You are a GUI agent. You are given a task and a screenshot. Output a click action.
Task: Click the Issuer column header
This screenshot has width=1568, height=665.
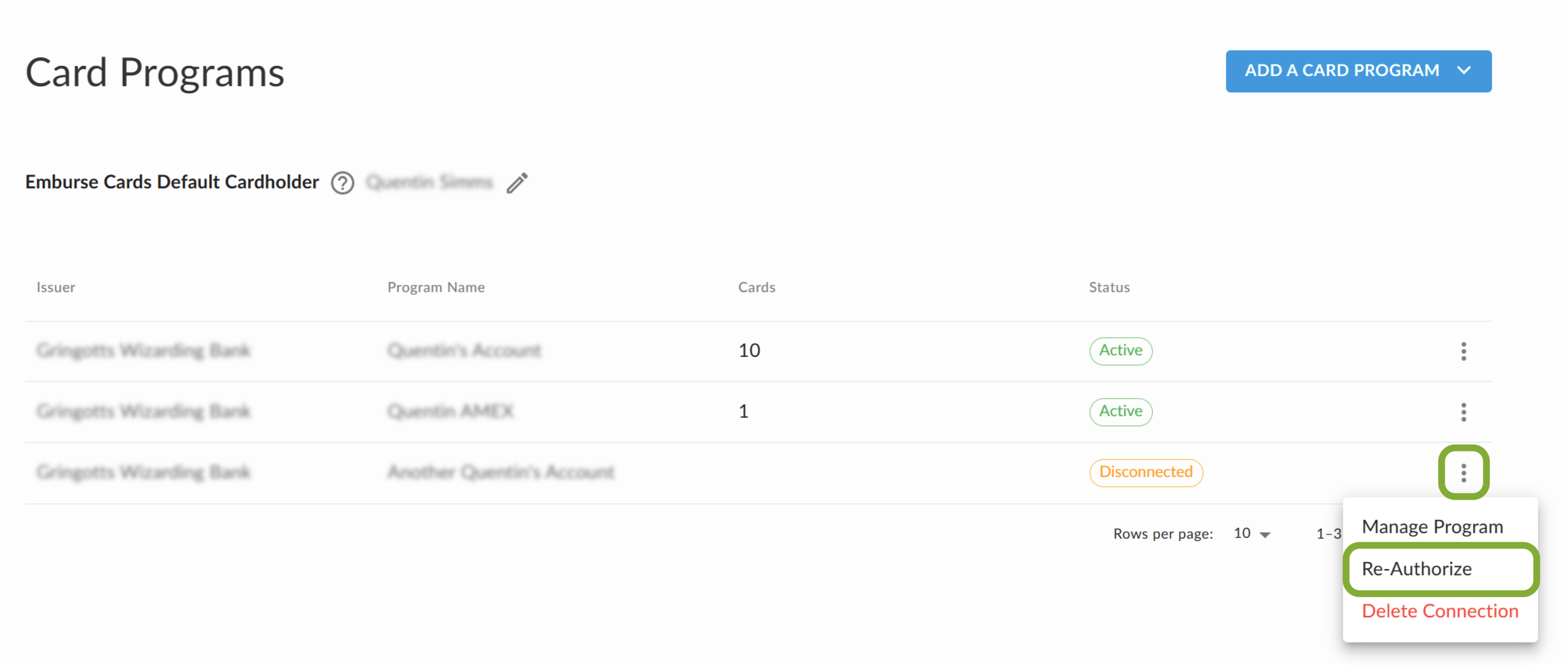coord(55,287)
